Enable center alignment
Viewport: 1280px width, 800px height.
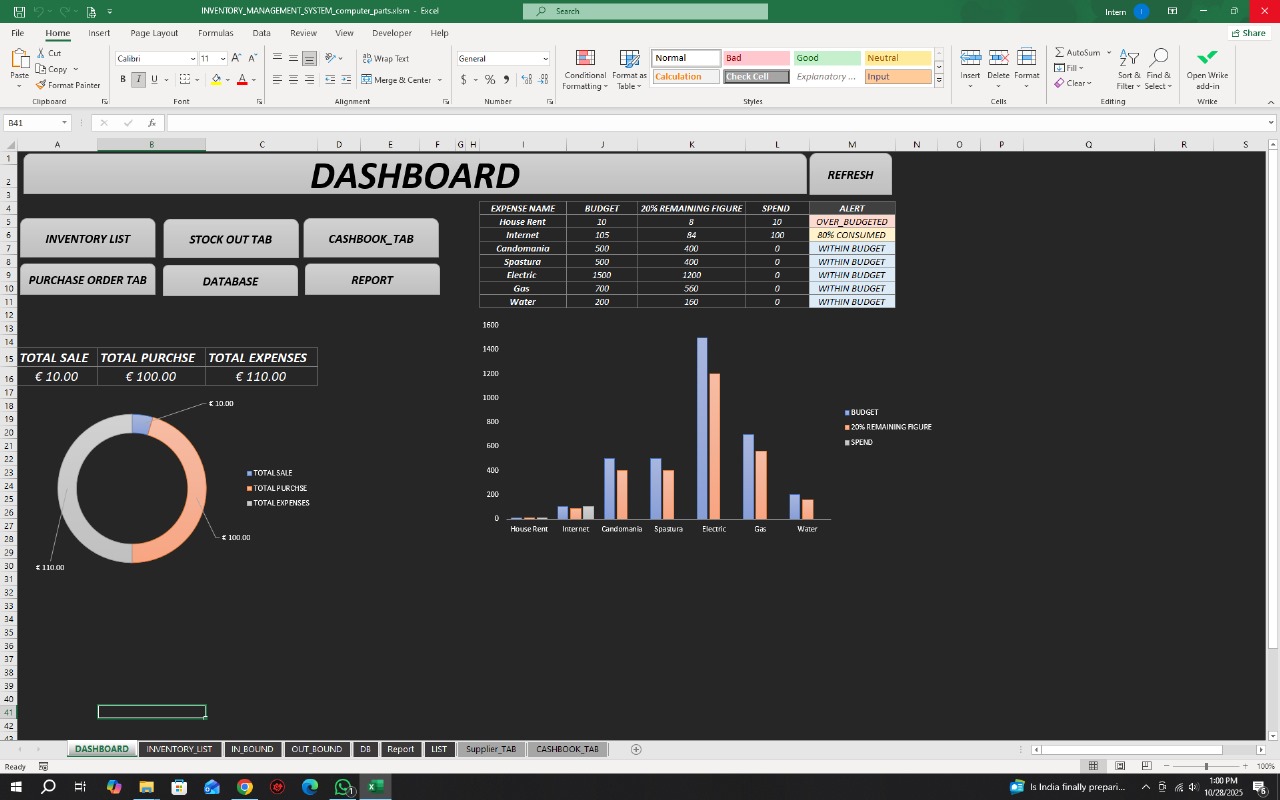[292, 79]
